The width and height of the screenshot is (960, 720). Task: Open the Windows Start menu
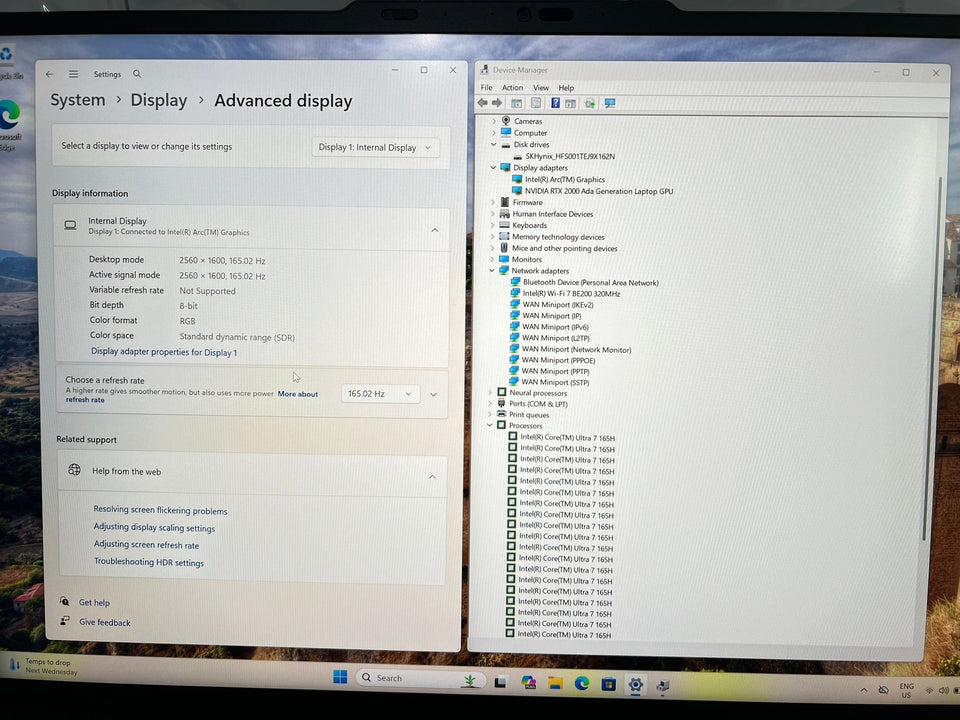(340, 677)
